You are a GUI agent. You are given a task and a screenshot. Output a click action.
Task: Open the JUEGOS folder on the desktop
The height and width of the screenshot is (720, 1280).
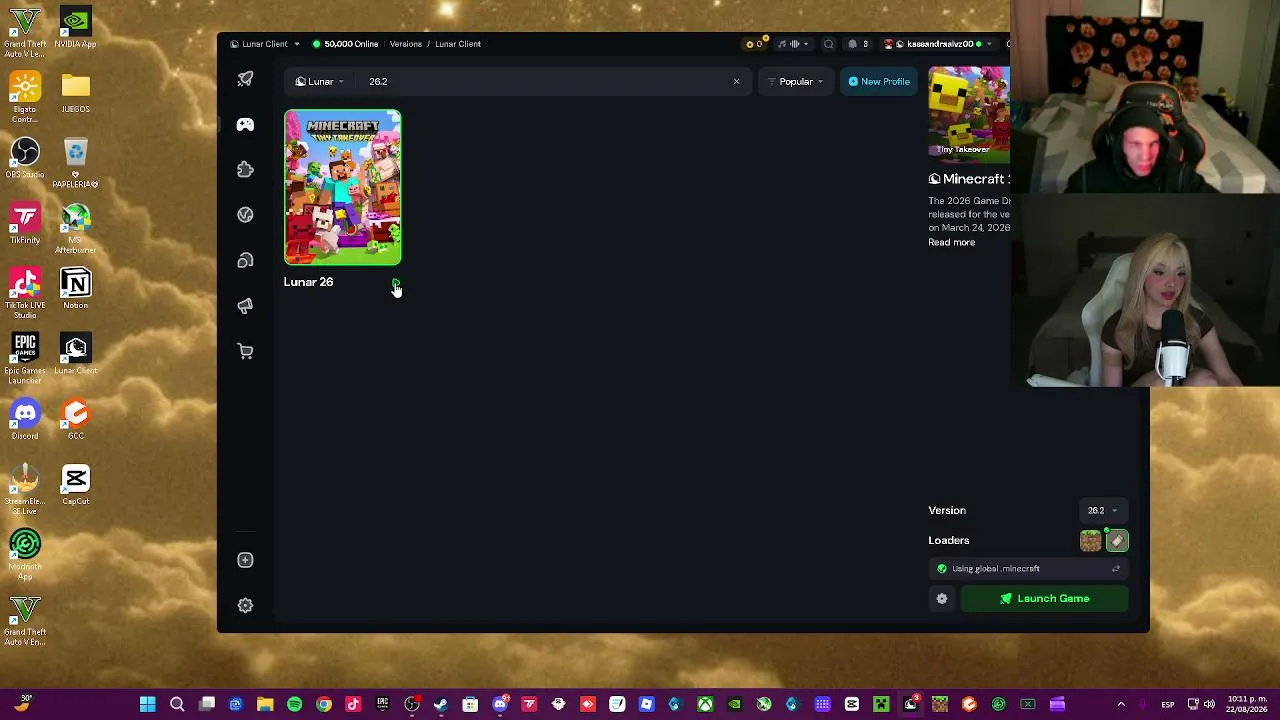click(x=76, y=92)
